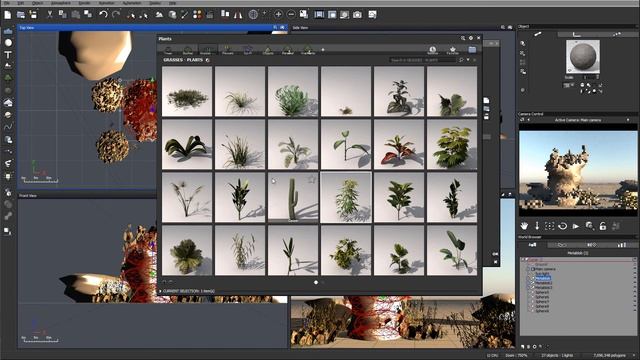Select the Text tool in left toolbar
The image size is (640, 360).
pos(8,54)
